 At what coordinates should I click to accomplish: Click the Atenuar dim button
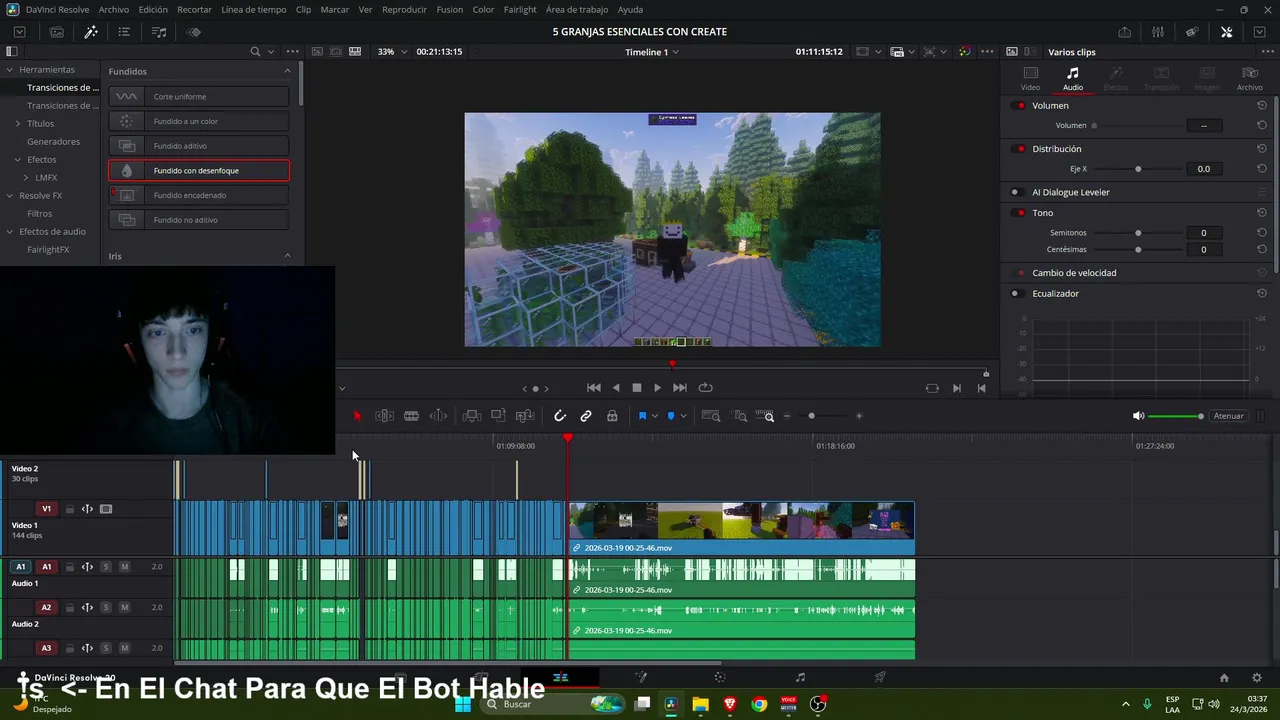pos(1228,416)
